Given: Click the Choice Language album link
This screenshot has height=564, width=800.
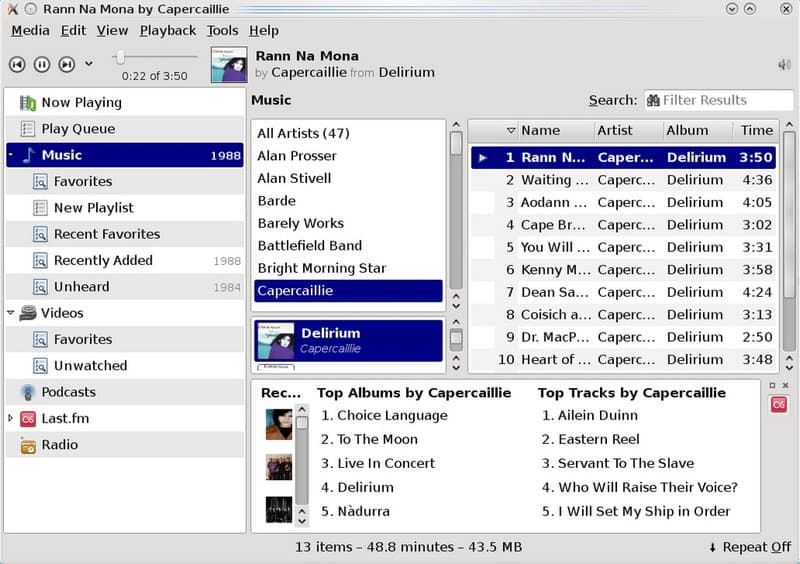Looking at the screenshot, I should pyautogui.click(x=392, y=416).
